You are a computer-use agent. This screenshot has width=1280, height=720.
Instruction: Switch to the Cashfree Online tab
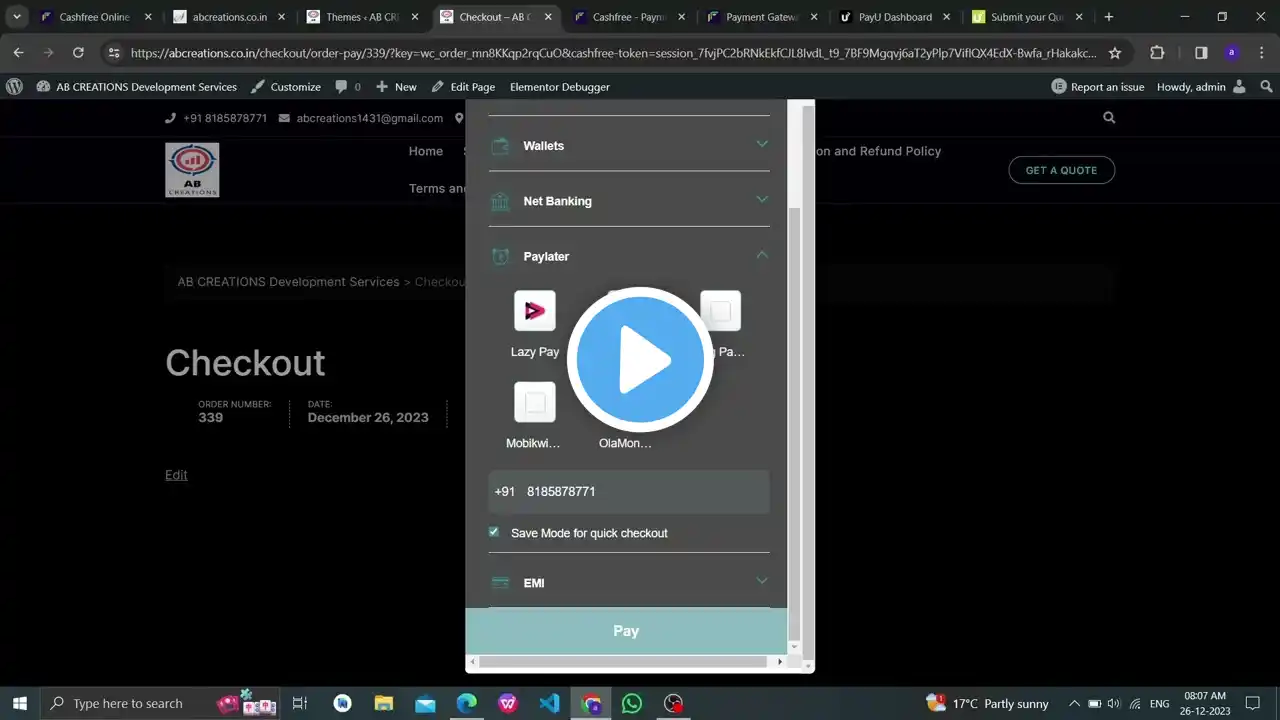[94, 17]
